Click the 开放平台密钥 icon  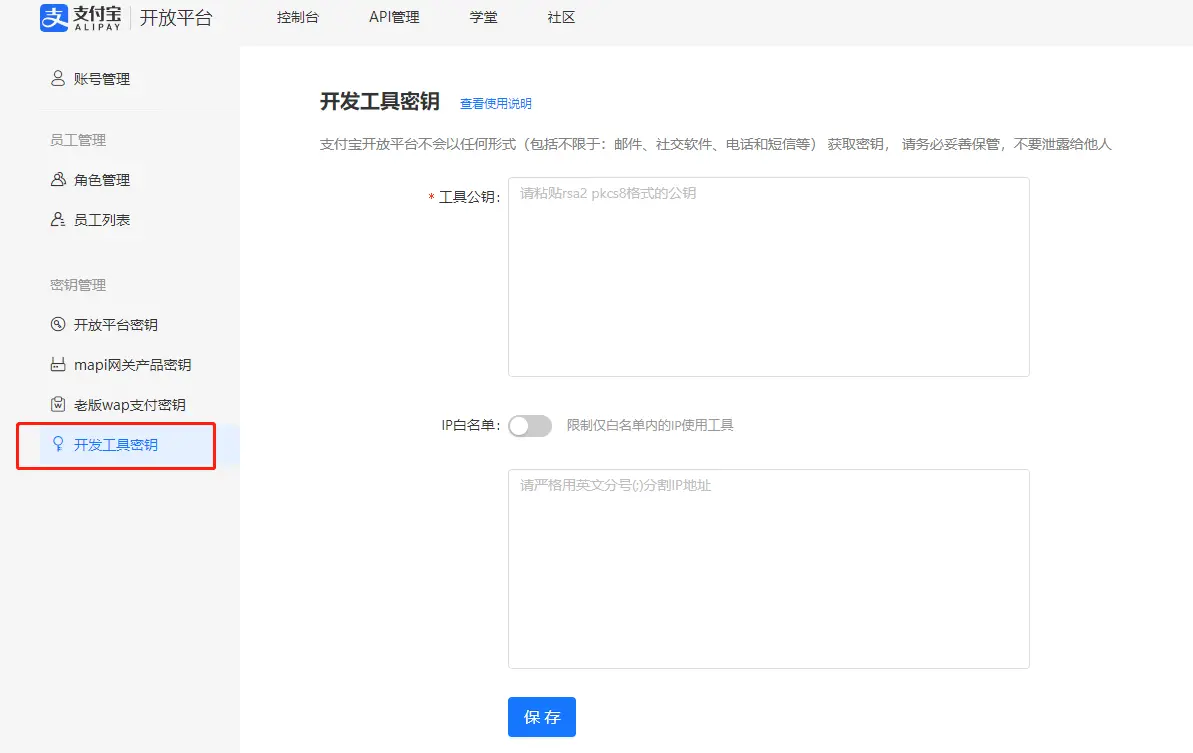58,324
